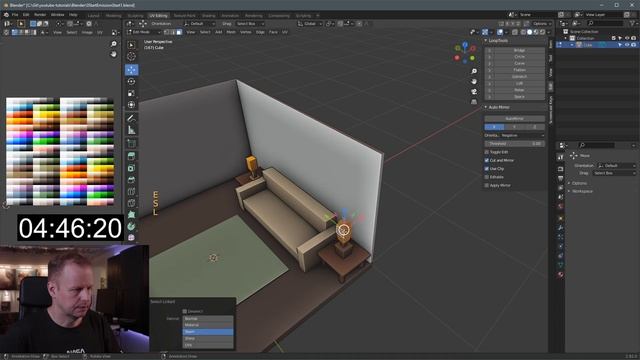The width and height of the screenshot is (640, 360).
Task: Switch to the Layout workspace tab
Action: click(x=93, y=16)
